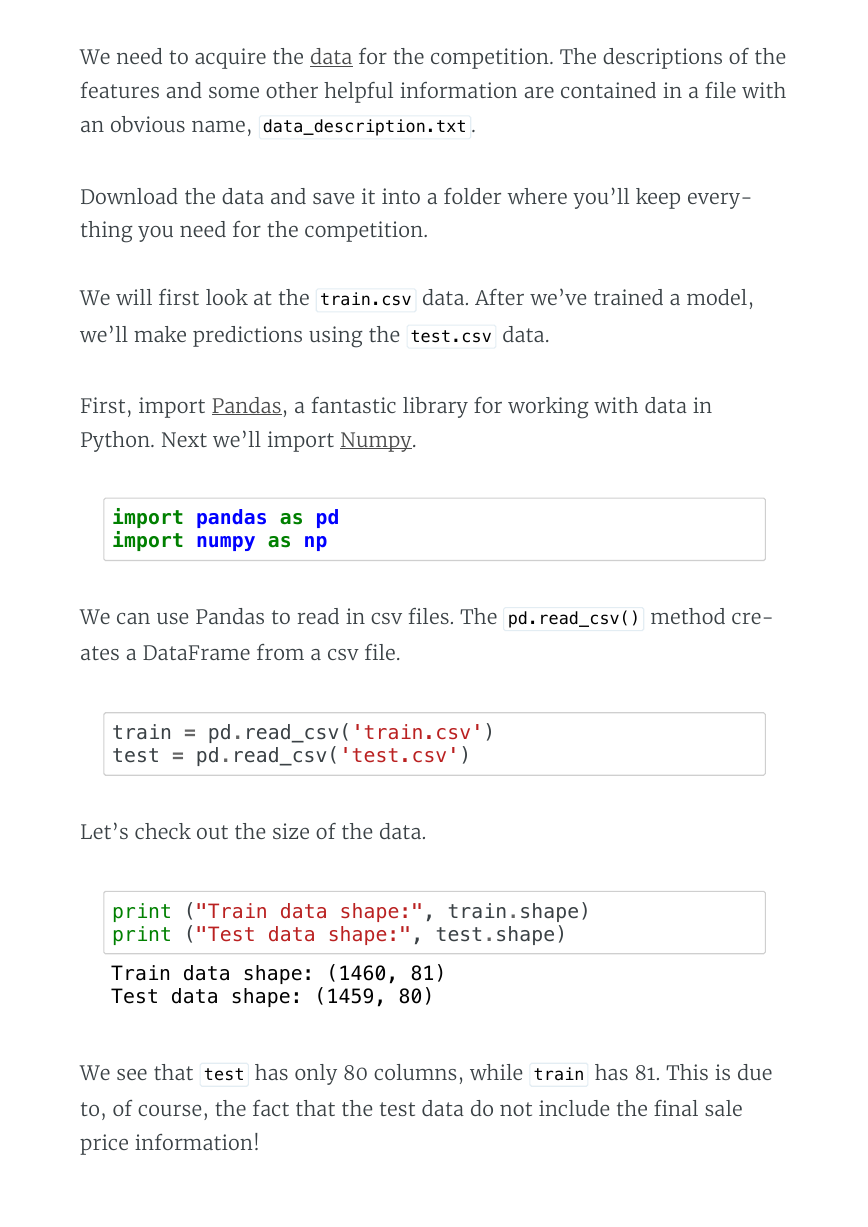Click the test.csv inline code label

click(x=451, y=336)
